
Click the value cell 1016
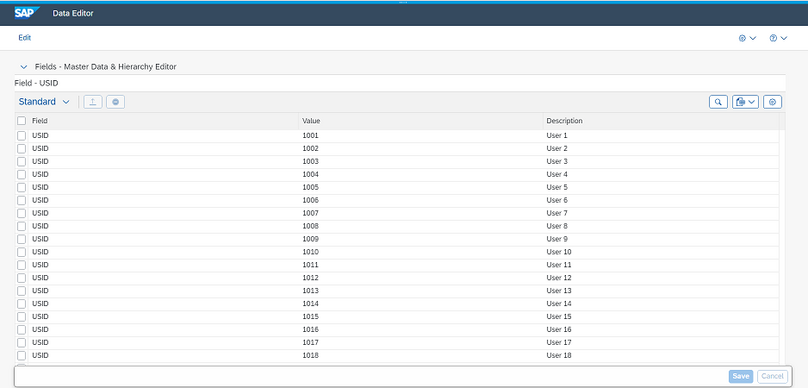click(x=311, y=329)
